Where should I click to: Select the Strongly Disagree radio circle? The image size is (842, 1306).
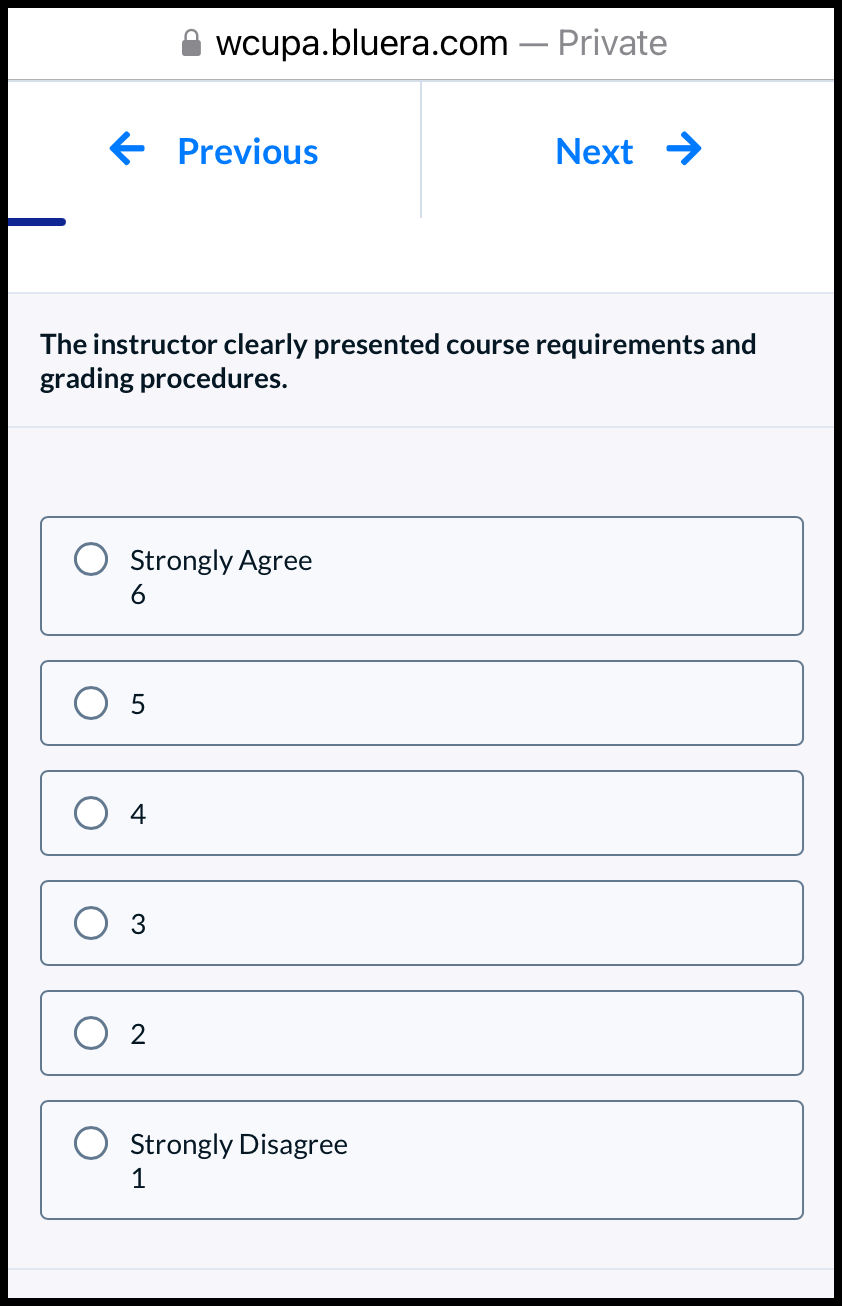pos(91,1143)
